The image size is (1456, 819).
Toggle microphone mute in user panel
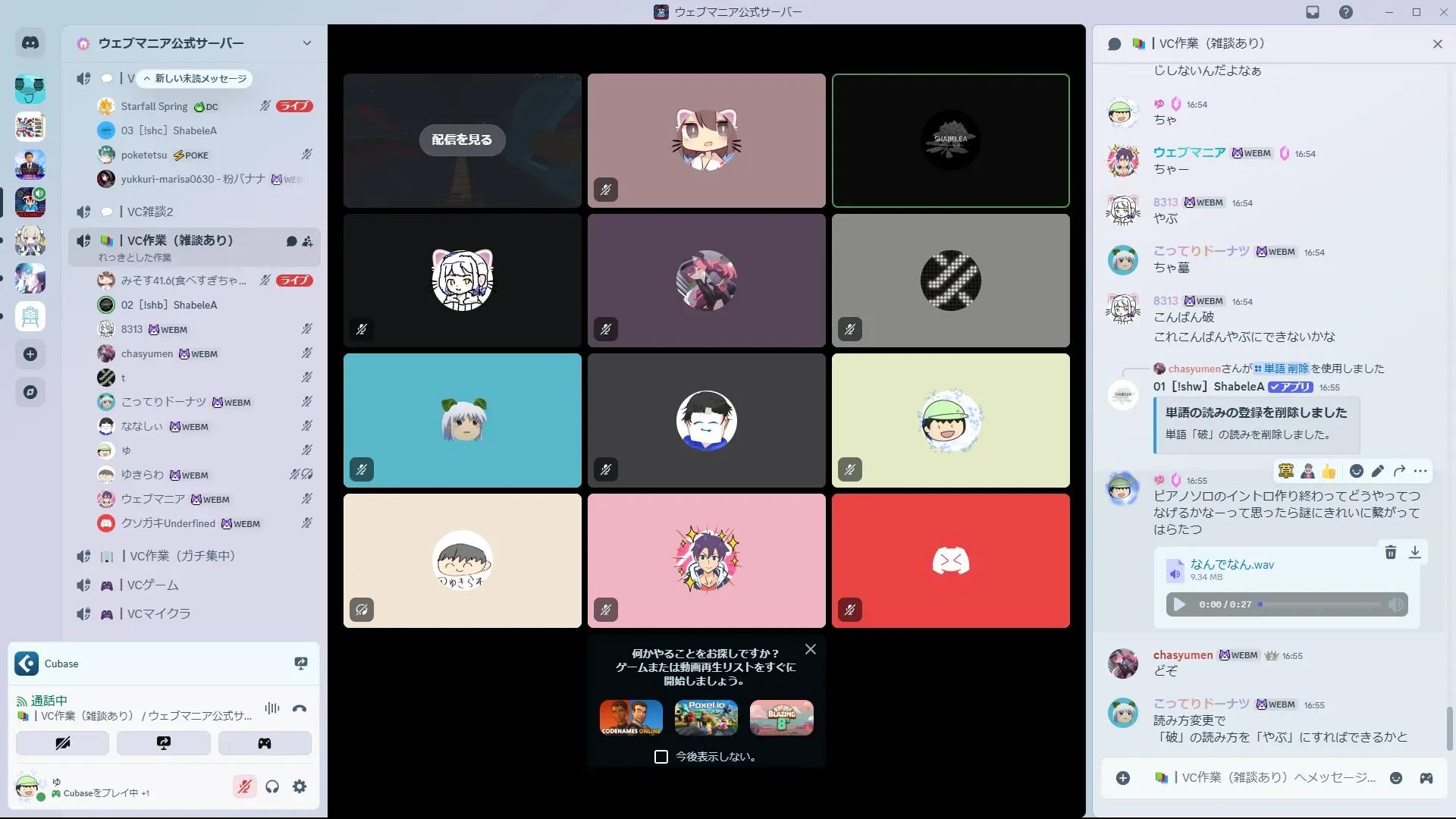tap(244, 786)
